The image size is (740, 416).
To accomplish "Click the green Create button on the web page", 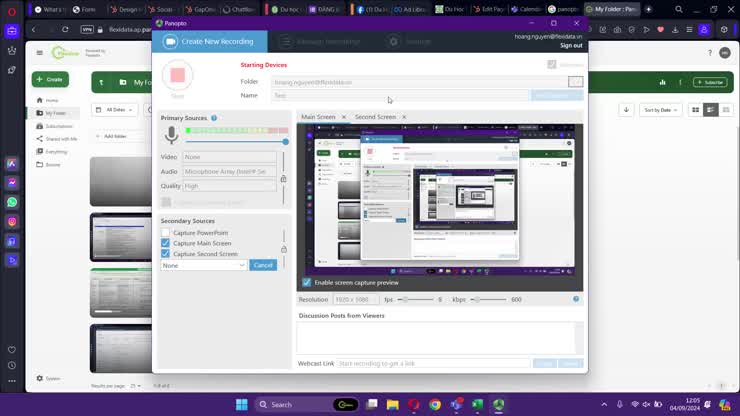I will point(50,79).
